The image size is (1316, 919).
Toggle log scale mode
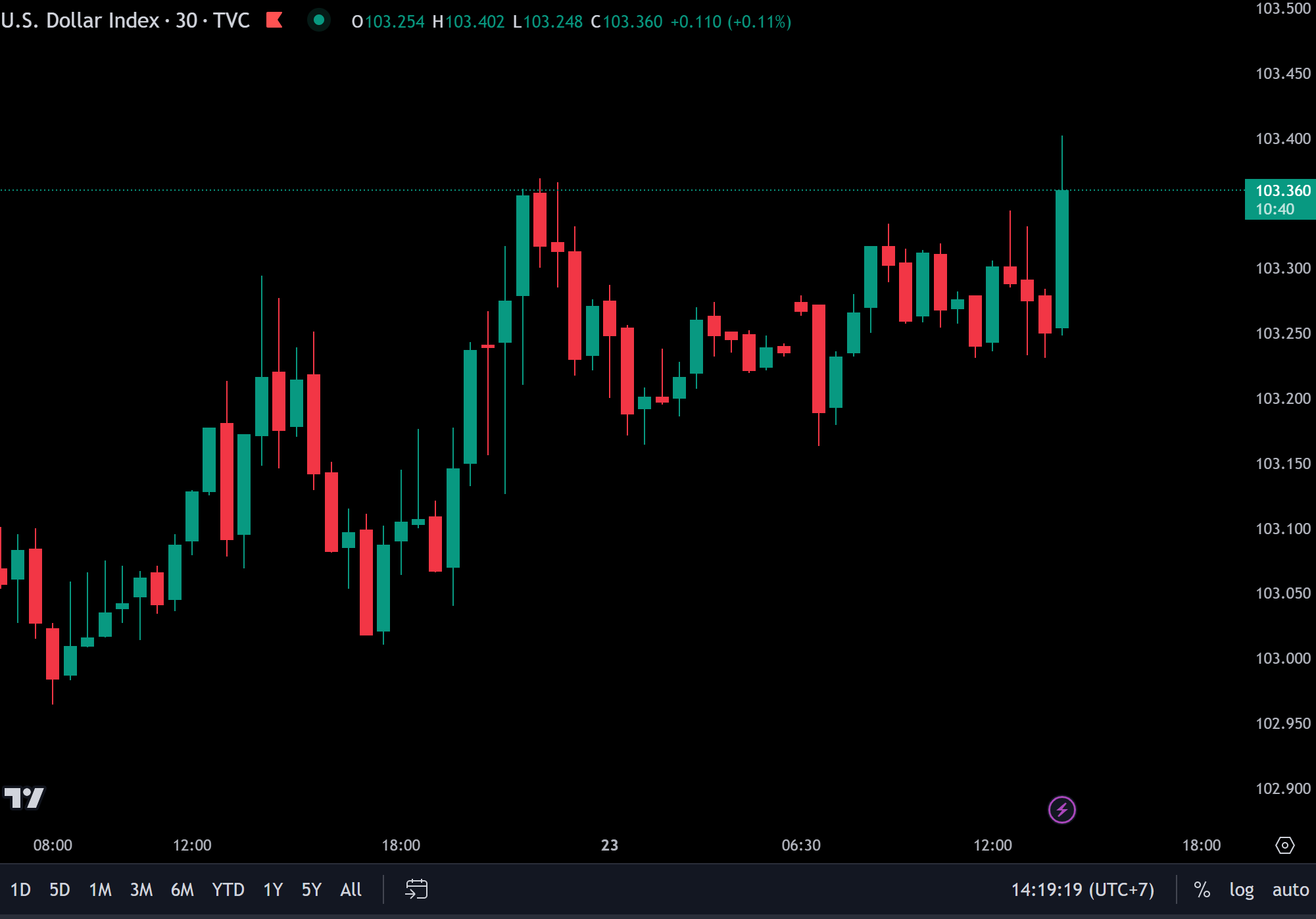click(1241, 889)
